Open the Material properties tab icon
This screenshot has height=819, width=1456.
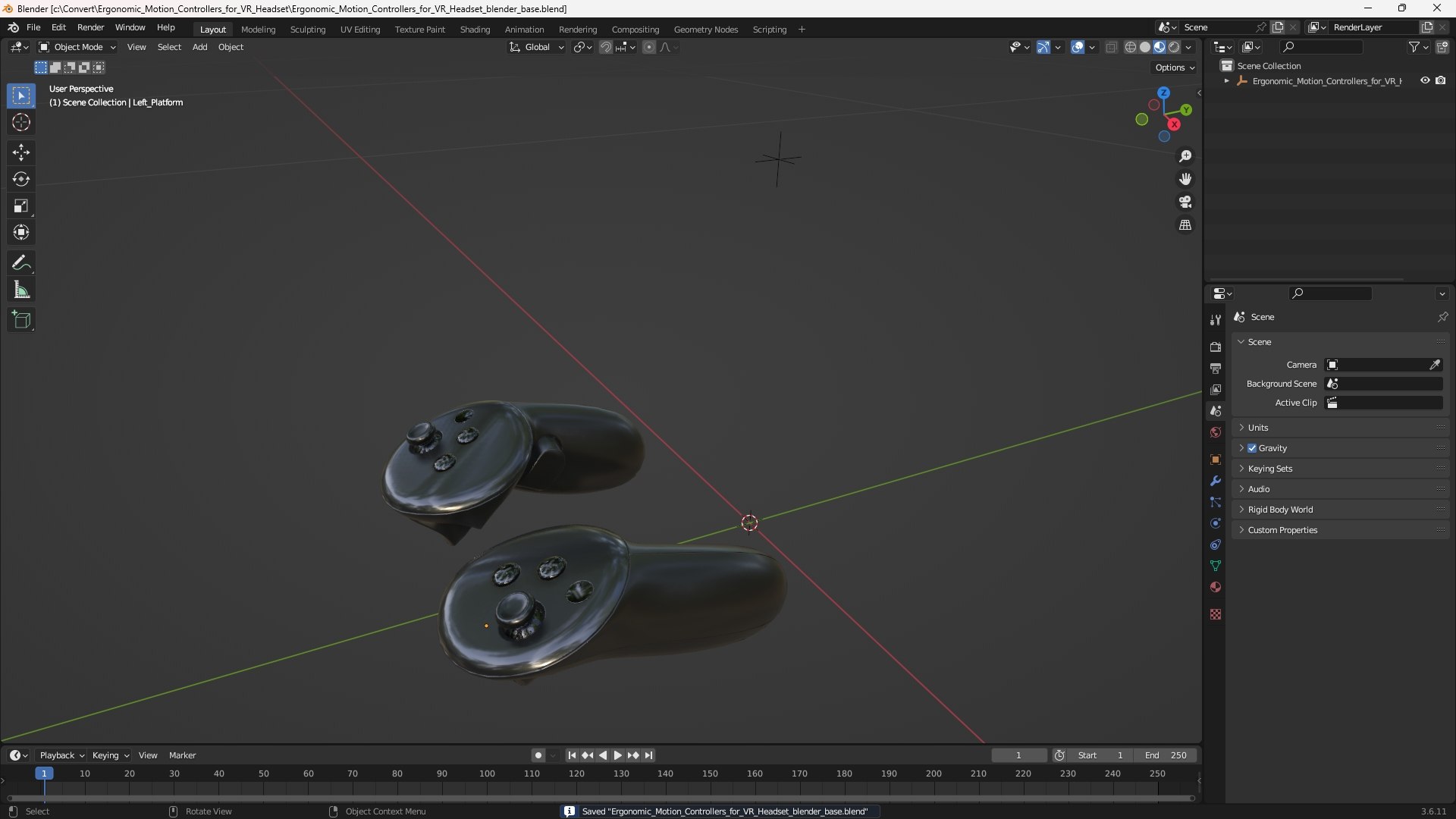(1216, 587)
